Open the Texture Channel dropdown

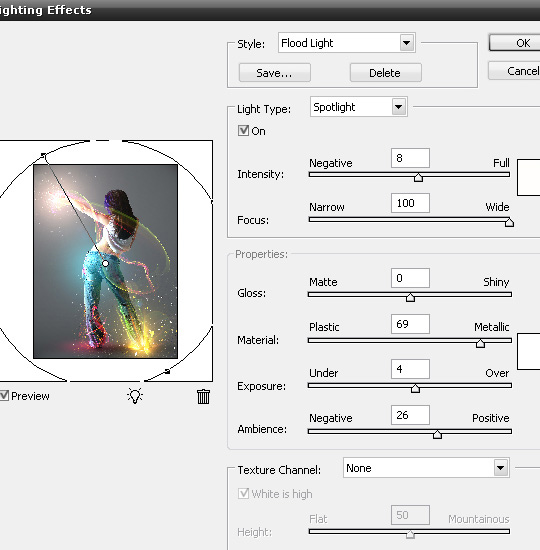click(426, 468)
